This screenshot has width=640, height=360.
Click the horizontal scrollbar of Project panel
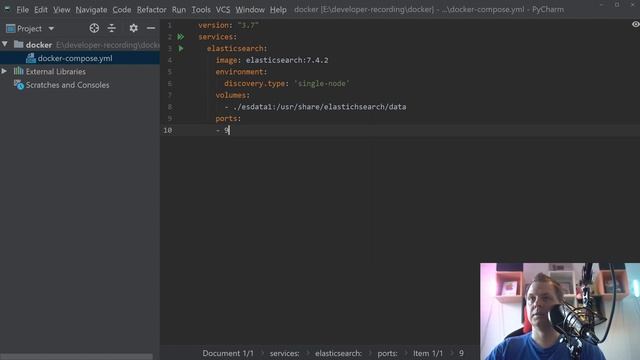(76, 357)
